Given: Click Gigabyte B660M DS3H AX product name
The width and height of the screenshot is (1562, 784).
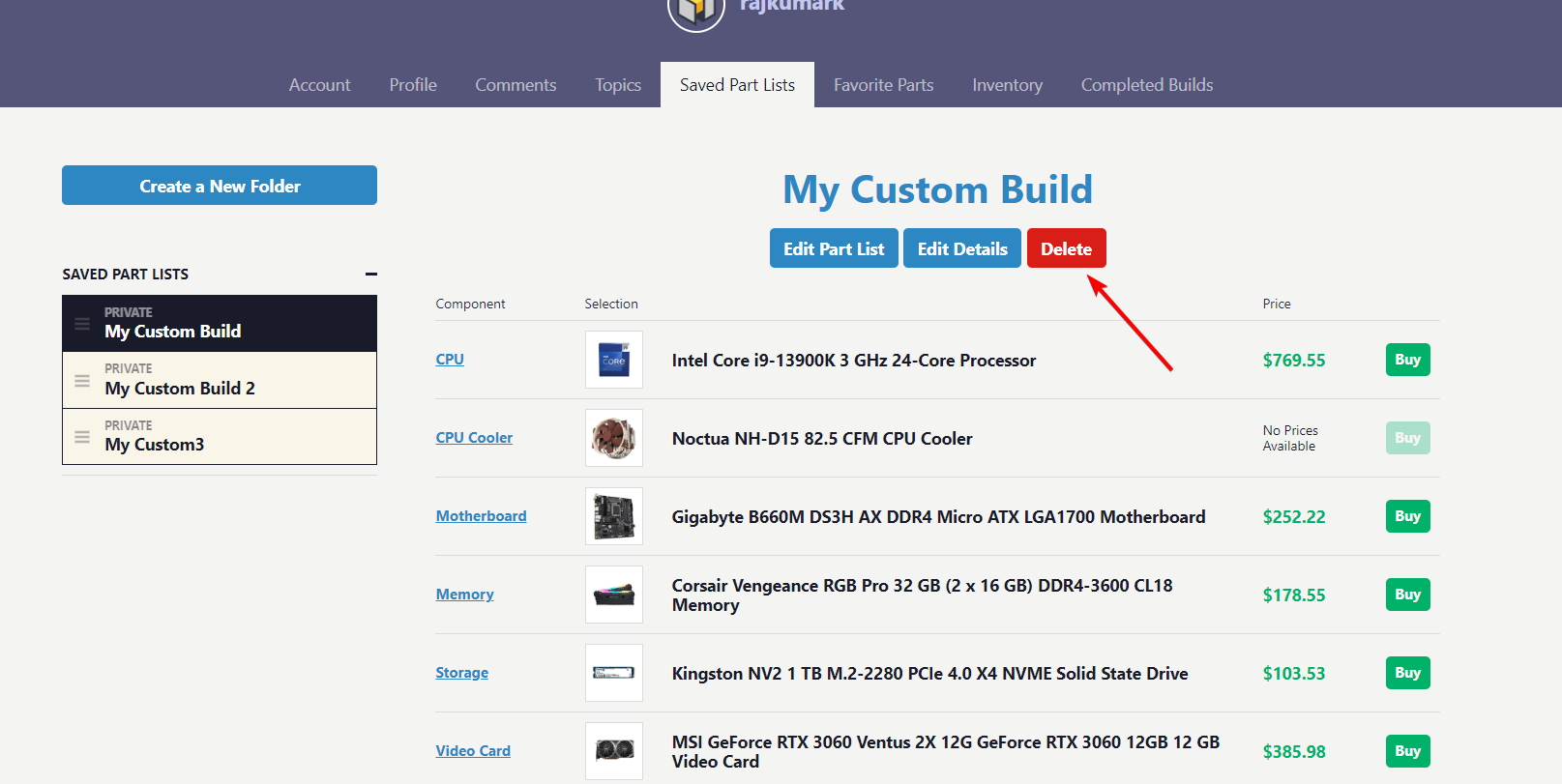Looking at the screenshot, I should click(938, 517).
